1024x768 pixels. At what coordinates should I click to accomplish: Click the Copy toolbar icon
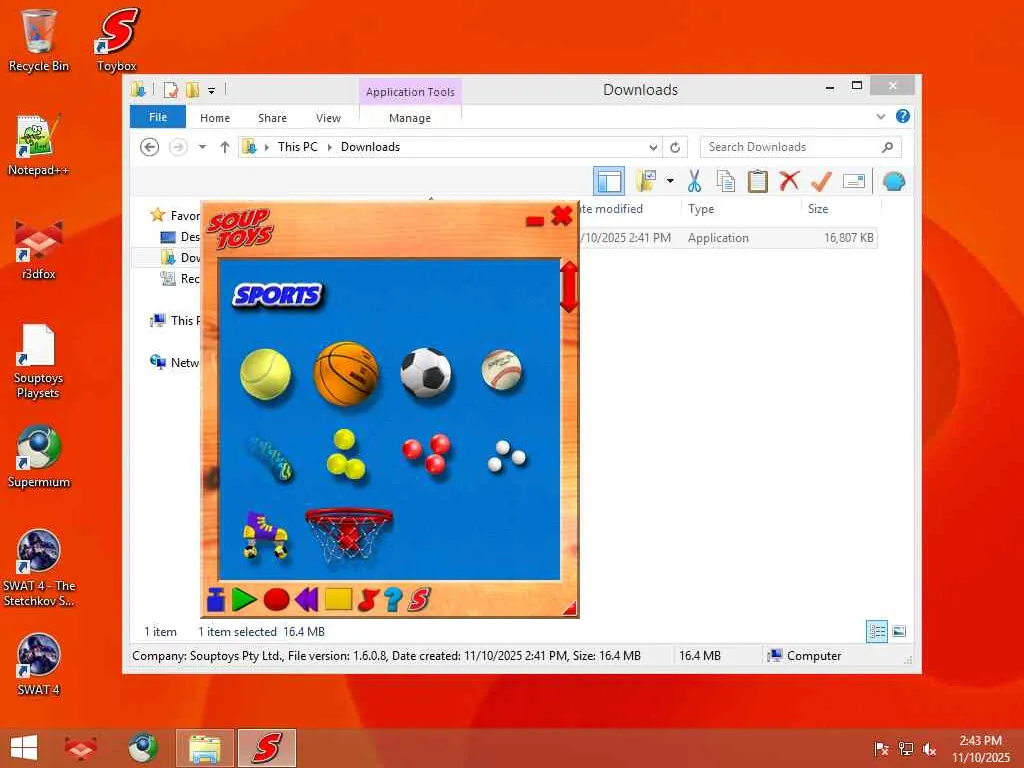[x=726, y=181]
